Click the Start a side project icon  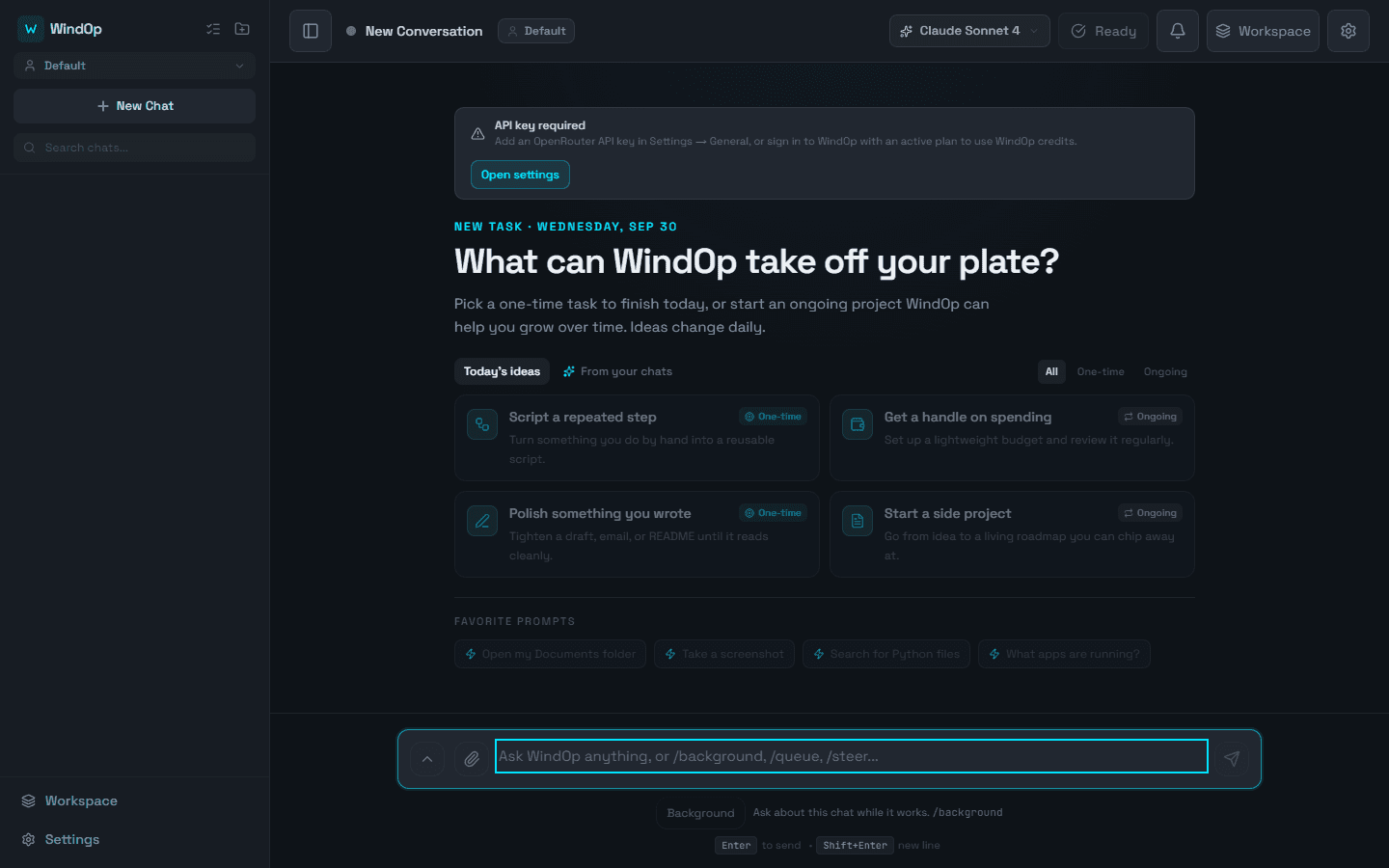coord(858,521)
